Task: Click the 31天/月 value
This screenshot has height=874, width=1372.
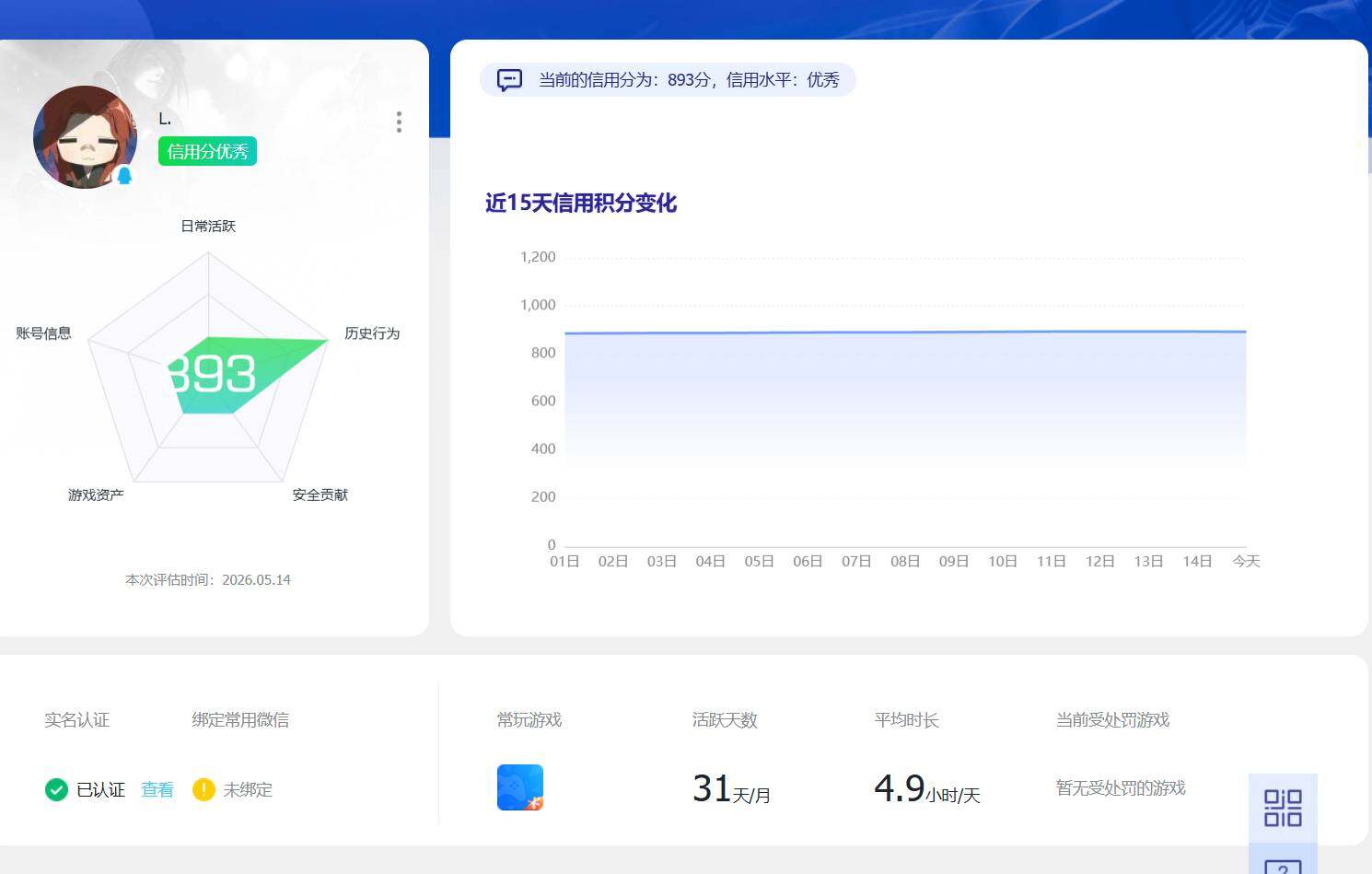Action: click(732, 788)
